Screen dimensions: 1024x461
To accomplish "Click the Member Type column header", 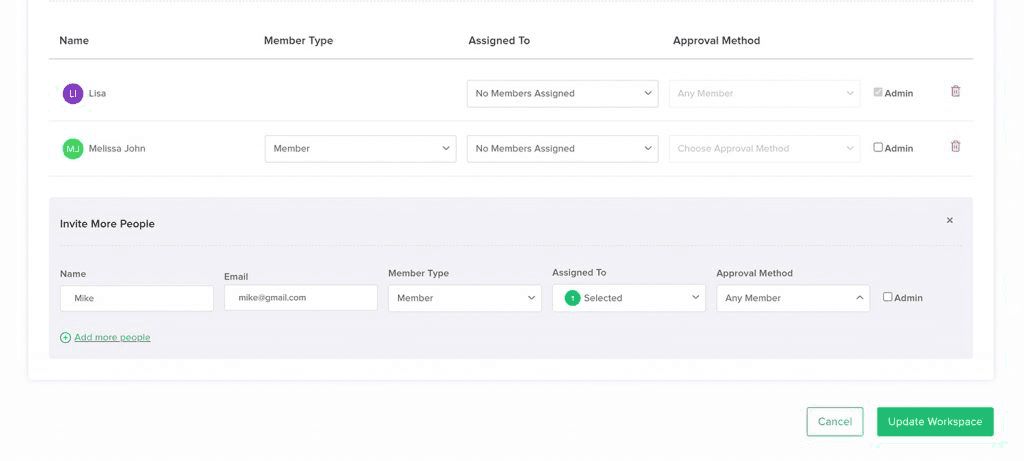I will 298,40.
